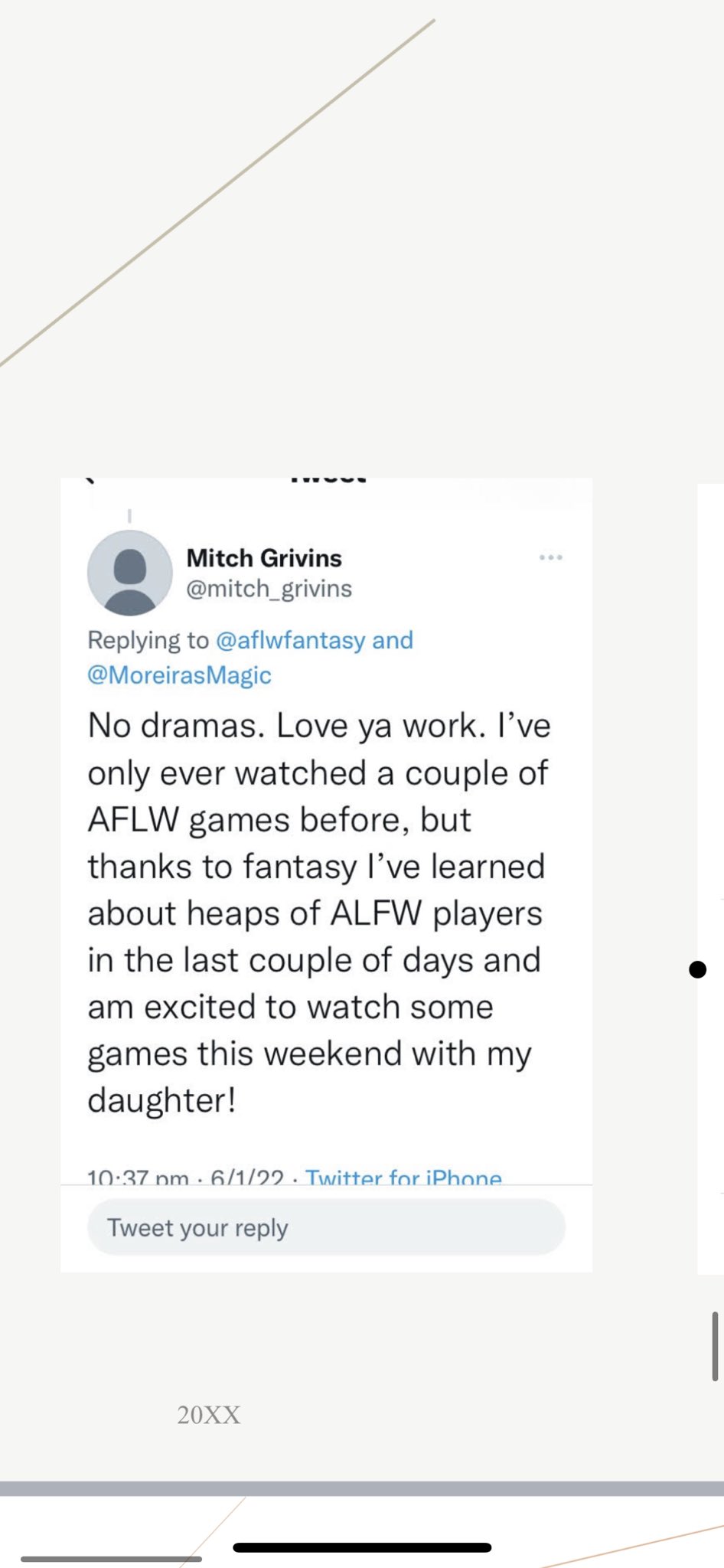
Task: Select the Mitch Grivins display name
Action: [x=264, y=558]
